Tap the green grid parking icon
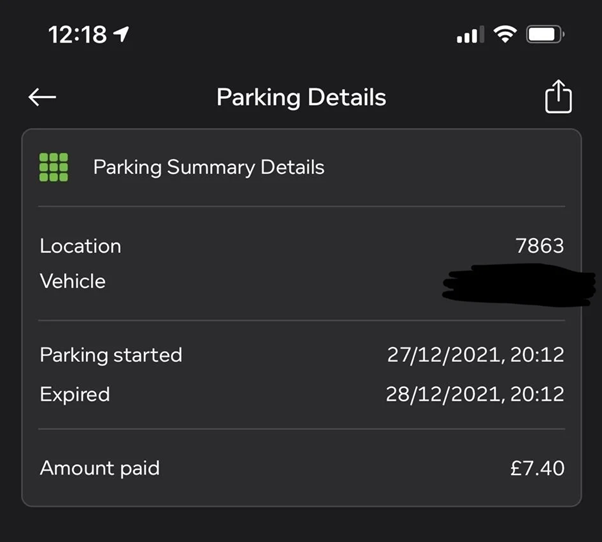Viewport: 602px width, 542px height. [x=54, y=167]
